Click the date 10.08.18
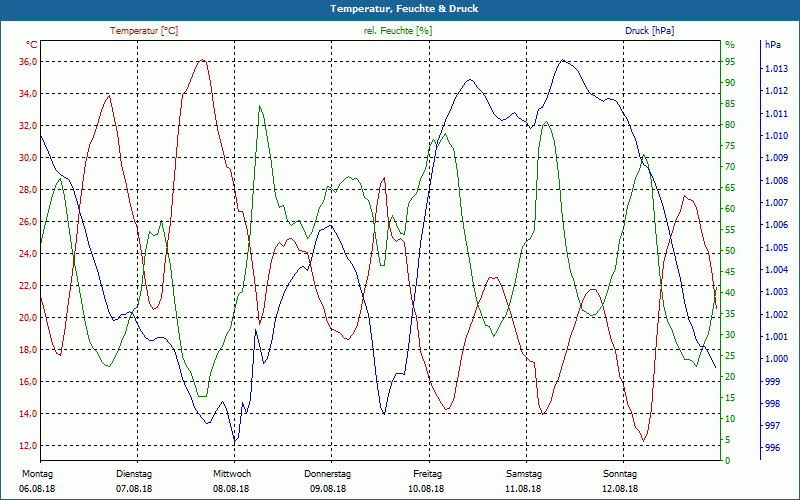800x500 pixels. [426, 489]
